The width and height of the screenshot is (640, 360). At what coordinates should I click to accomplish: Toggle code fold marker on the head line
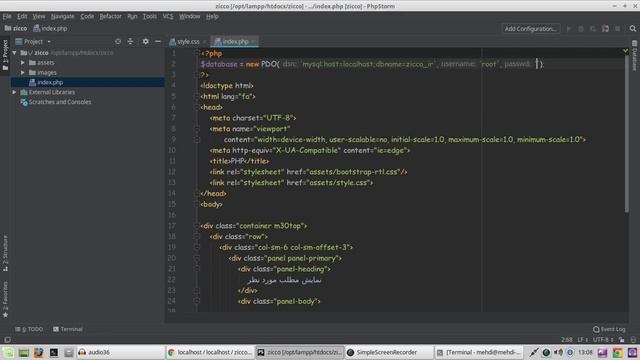[x=196, y=107]
